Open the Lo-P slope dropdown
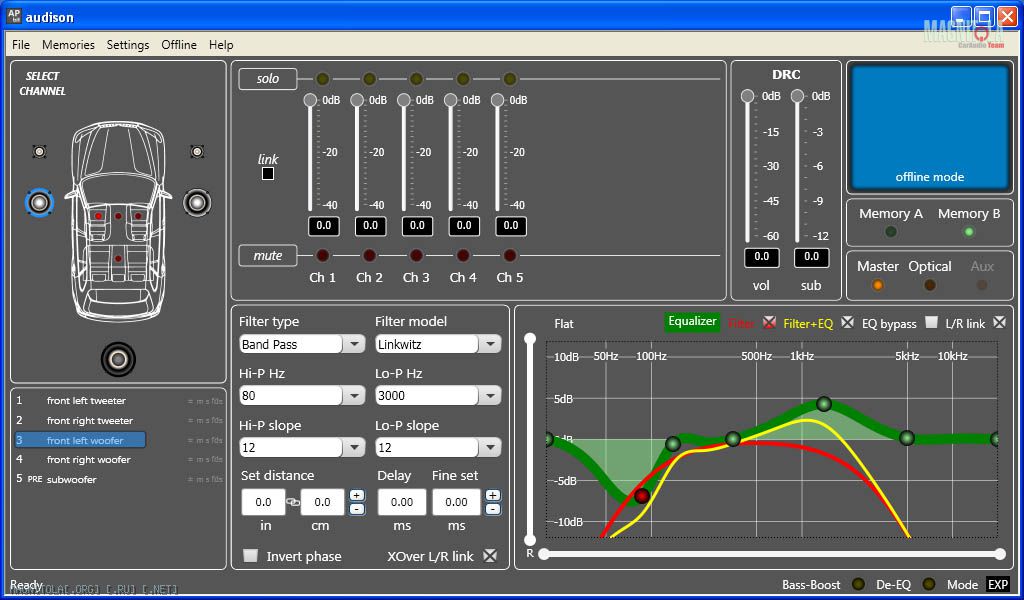 pyautogui.click(x=490, y=447)
